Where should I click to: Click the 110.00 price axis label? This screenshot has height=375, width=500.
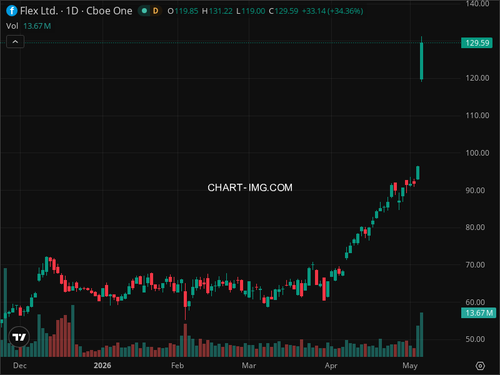click(x=477, y=116)
